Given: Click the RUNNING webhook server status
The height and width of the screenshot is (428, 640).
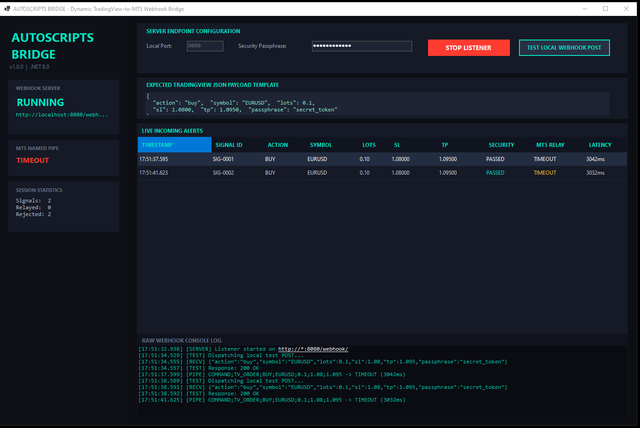Looking at the screenshot, I should pyautogui.click(x=40, y=102).
